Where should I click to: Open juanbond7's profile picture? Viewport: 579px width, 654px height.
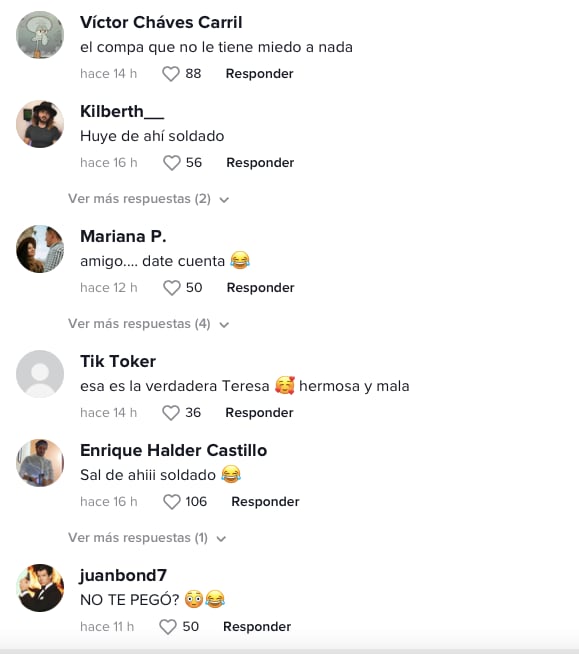[40, 588]
